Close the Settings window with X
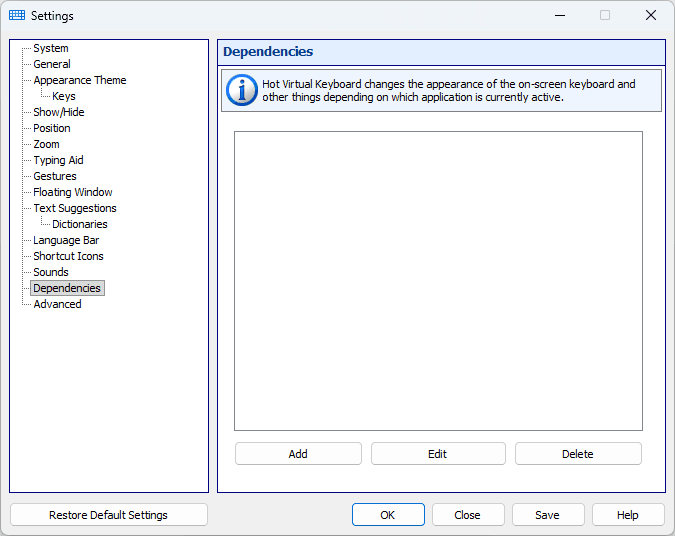This screenshot has height=536, width=675. 651,15
